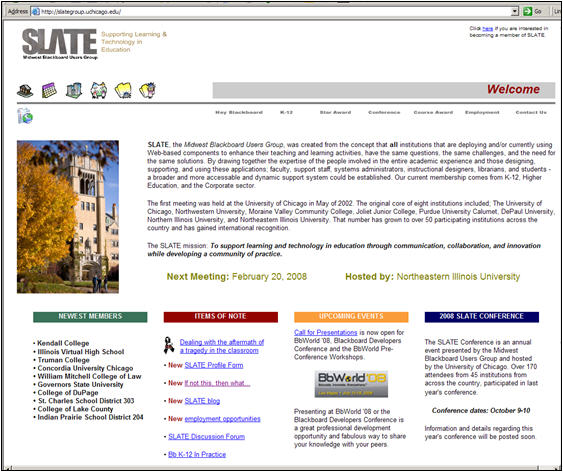This screenshot has width=563, height=472.
Task: Click the Address label in toolbar
Action: (x=18, y=11)
